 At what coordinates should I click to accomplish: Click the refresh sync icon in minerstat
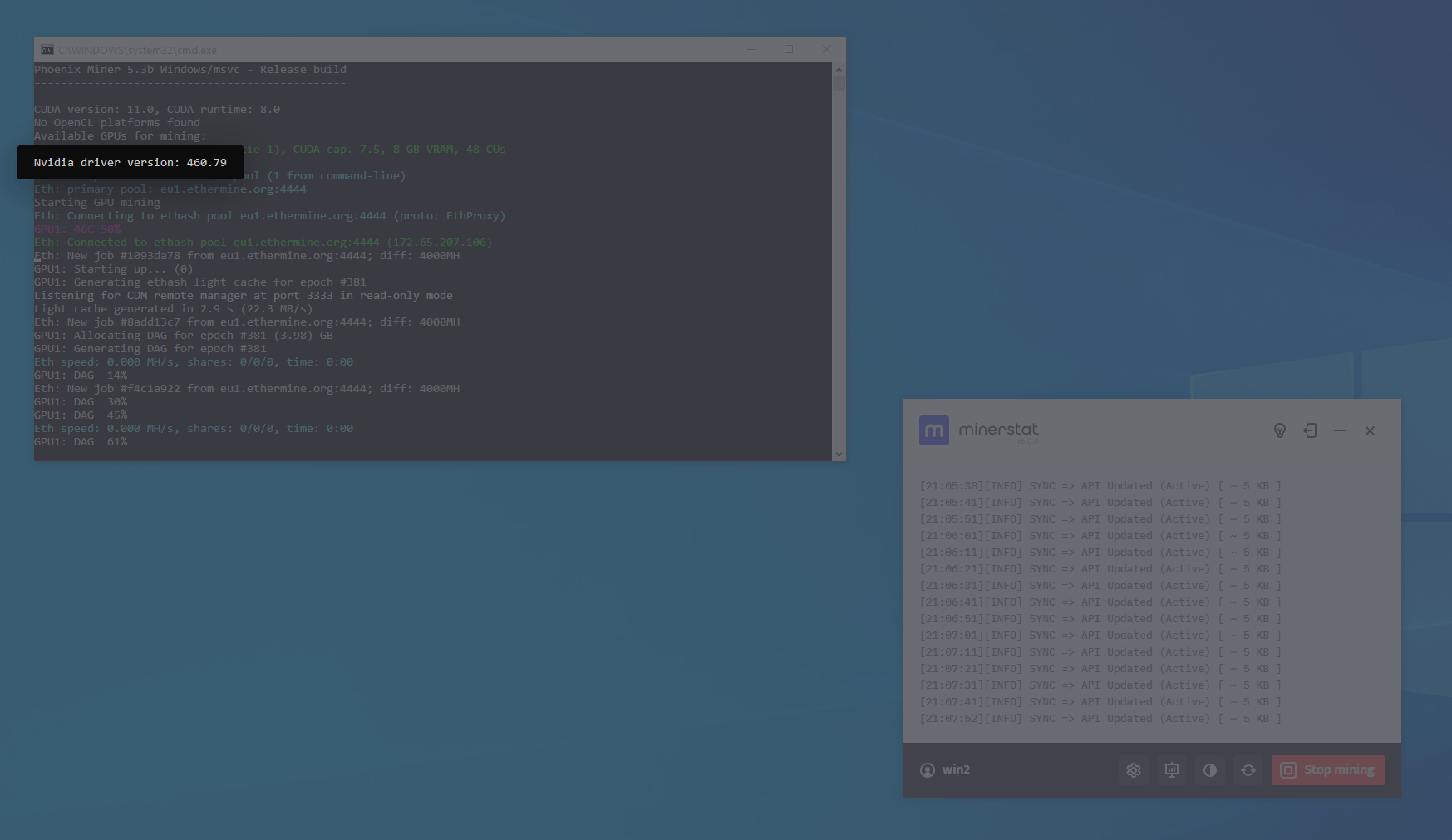tap(1248, 770)
